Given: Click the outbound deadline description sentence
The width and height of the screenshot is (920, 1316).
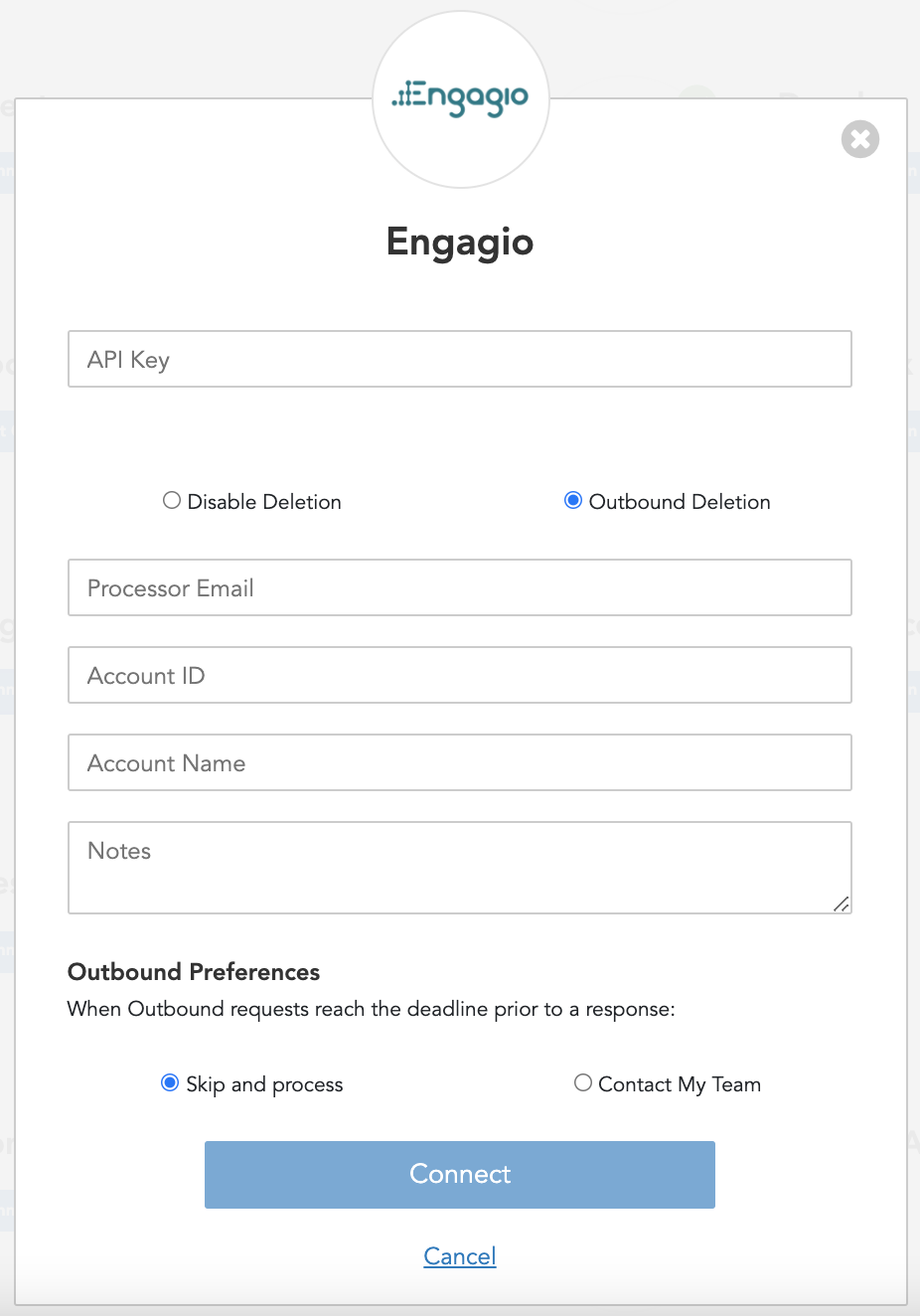Looking at the screenshot, I should [371, 1009].
